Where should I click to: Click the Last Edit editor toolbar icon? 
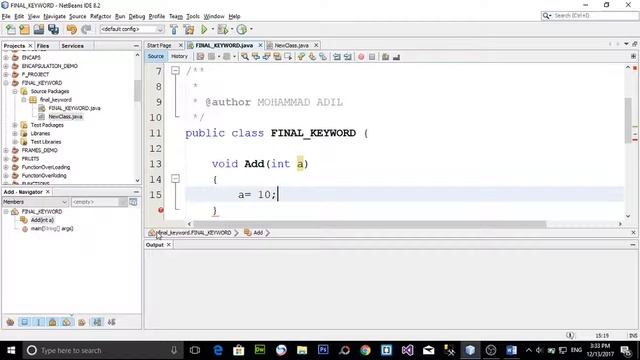click(x=200, y=57)
